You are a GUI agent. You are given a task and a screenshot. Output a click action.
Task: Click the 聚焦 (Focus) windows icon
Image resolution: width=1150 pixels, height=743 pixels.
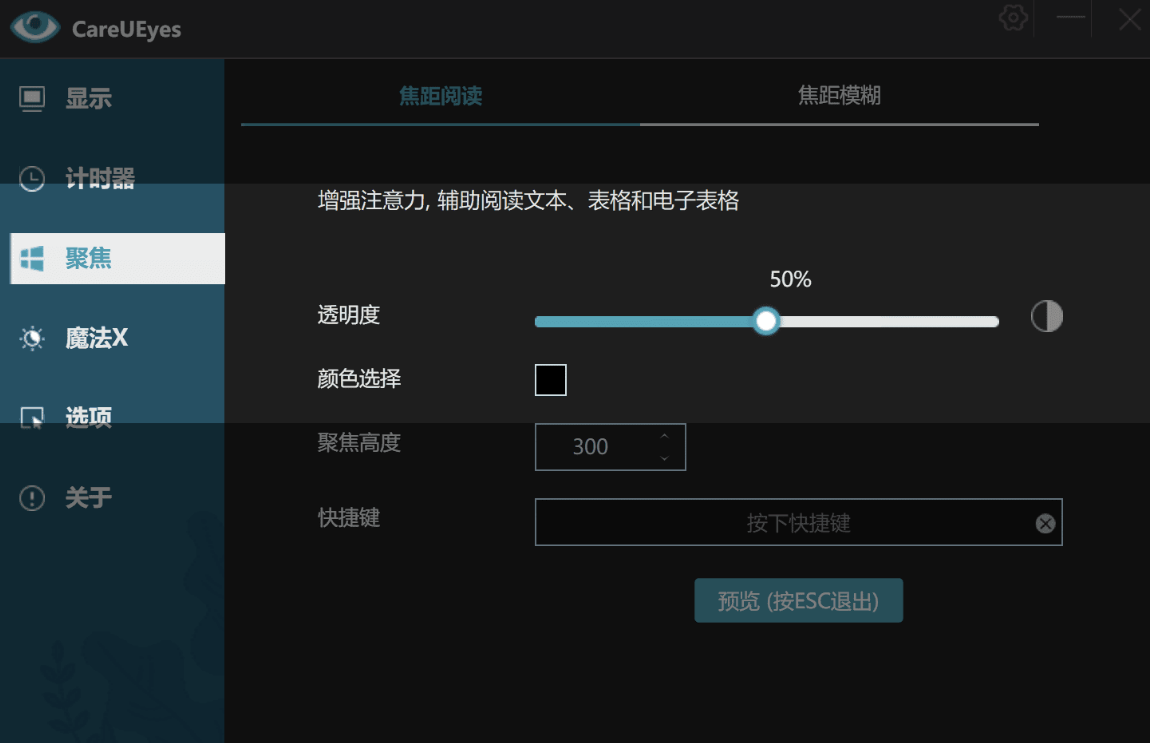[x=31, y=257]
